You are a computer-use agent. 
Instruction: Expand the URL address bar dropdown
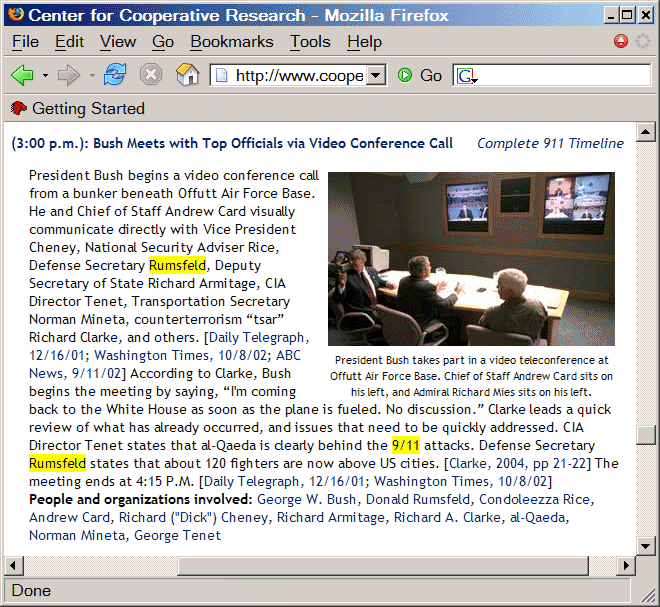point(376,76)
